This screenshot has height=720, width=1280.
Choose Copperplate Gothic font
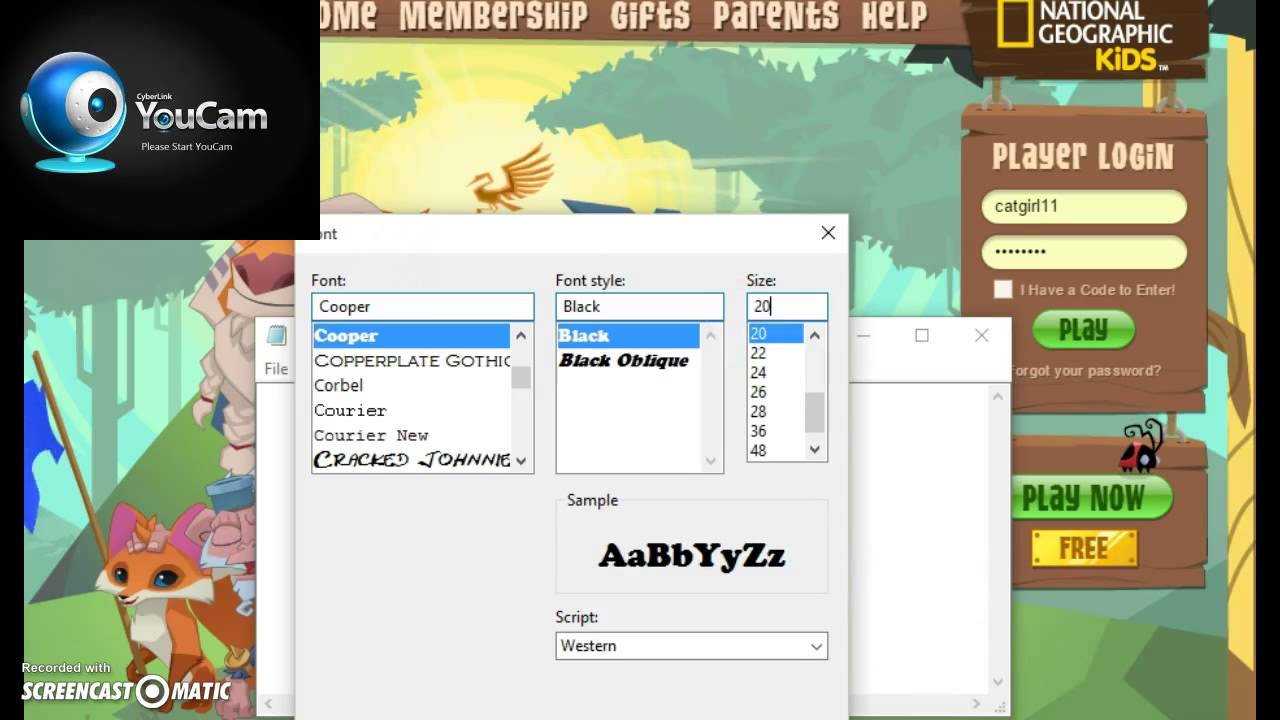point(411,361)
